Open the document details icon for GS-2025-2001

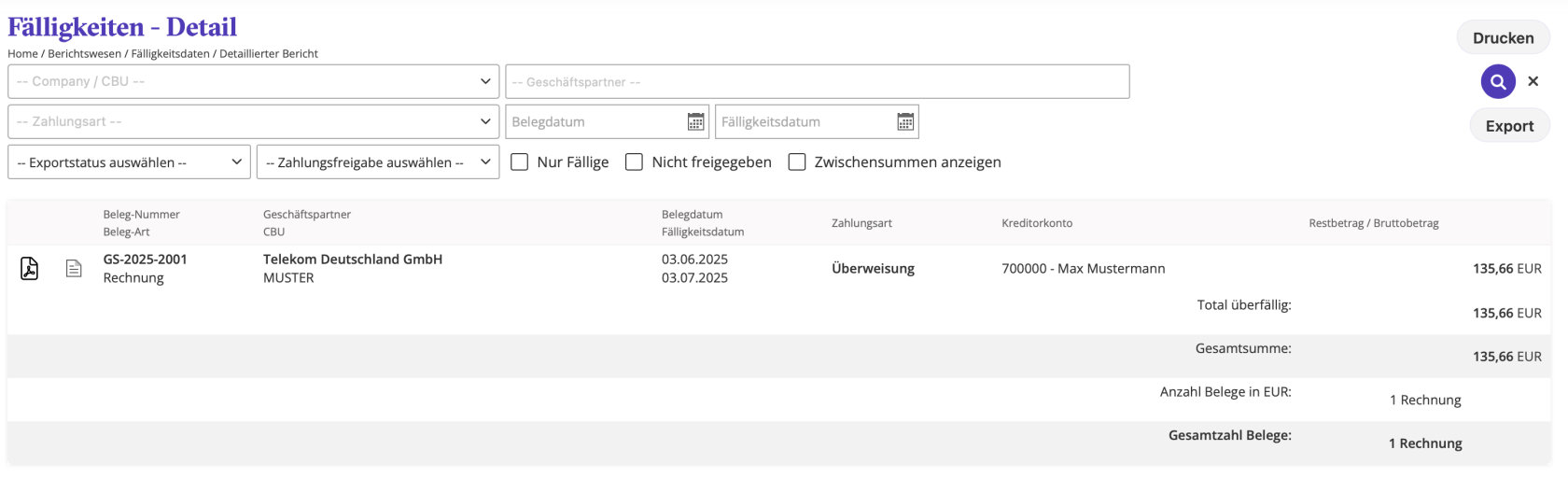(74, 269)
